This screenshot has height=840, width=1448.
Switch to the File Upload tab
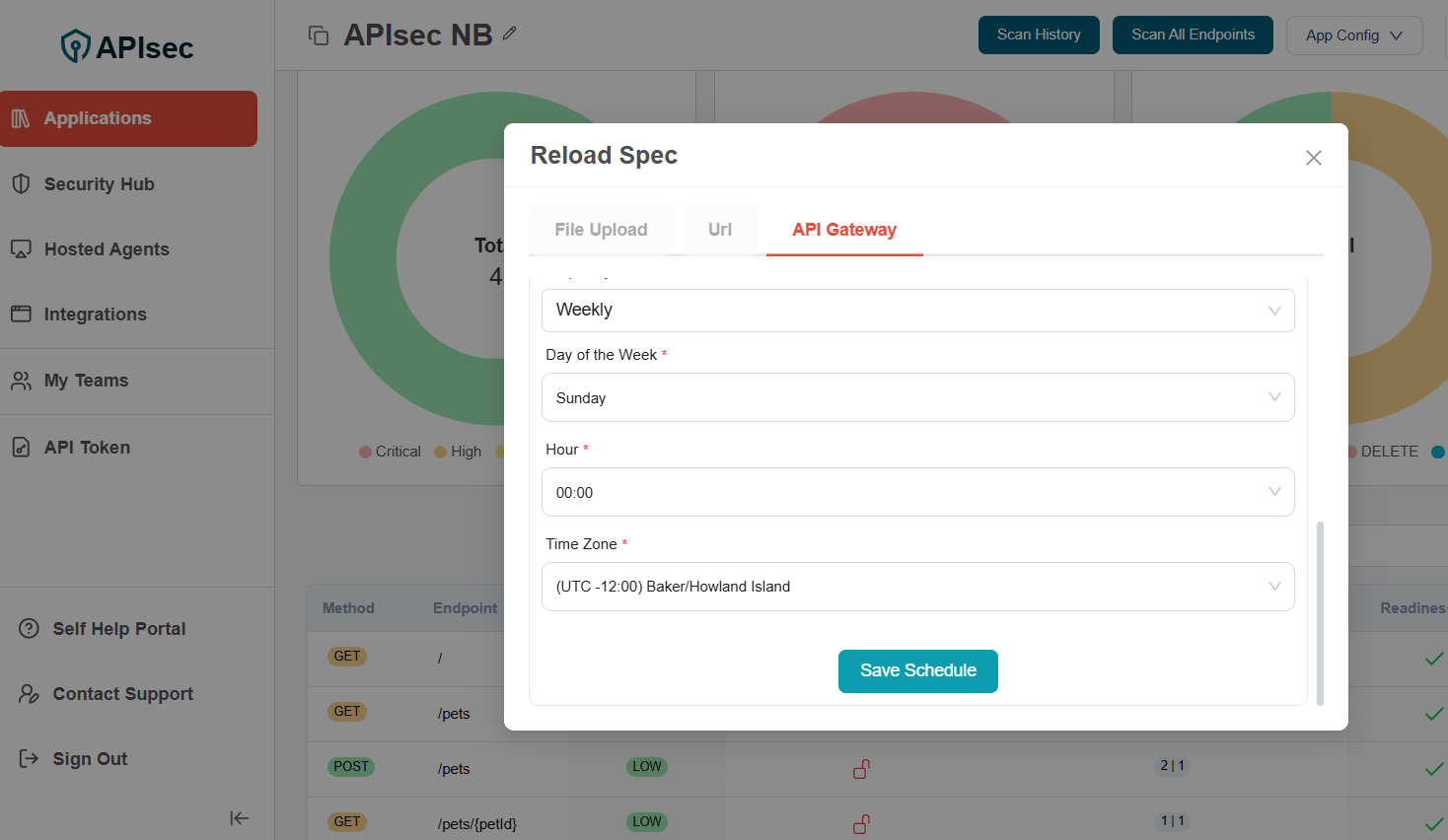click(x=601, y=229)
